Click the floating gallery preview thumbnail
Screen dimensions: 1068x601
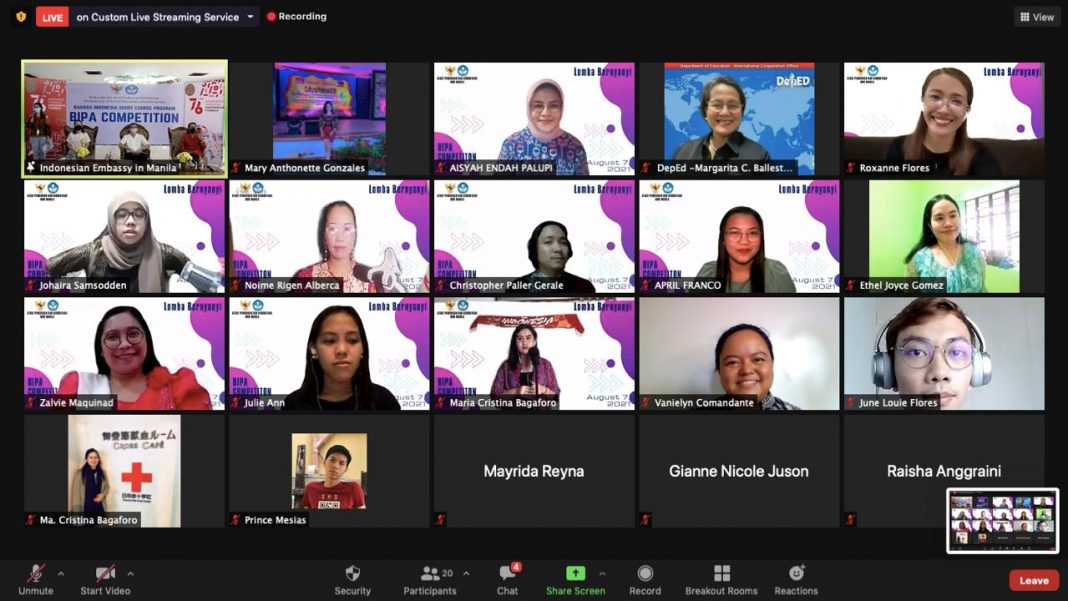coord(1002,520)
